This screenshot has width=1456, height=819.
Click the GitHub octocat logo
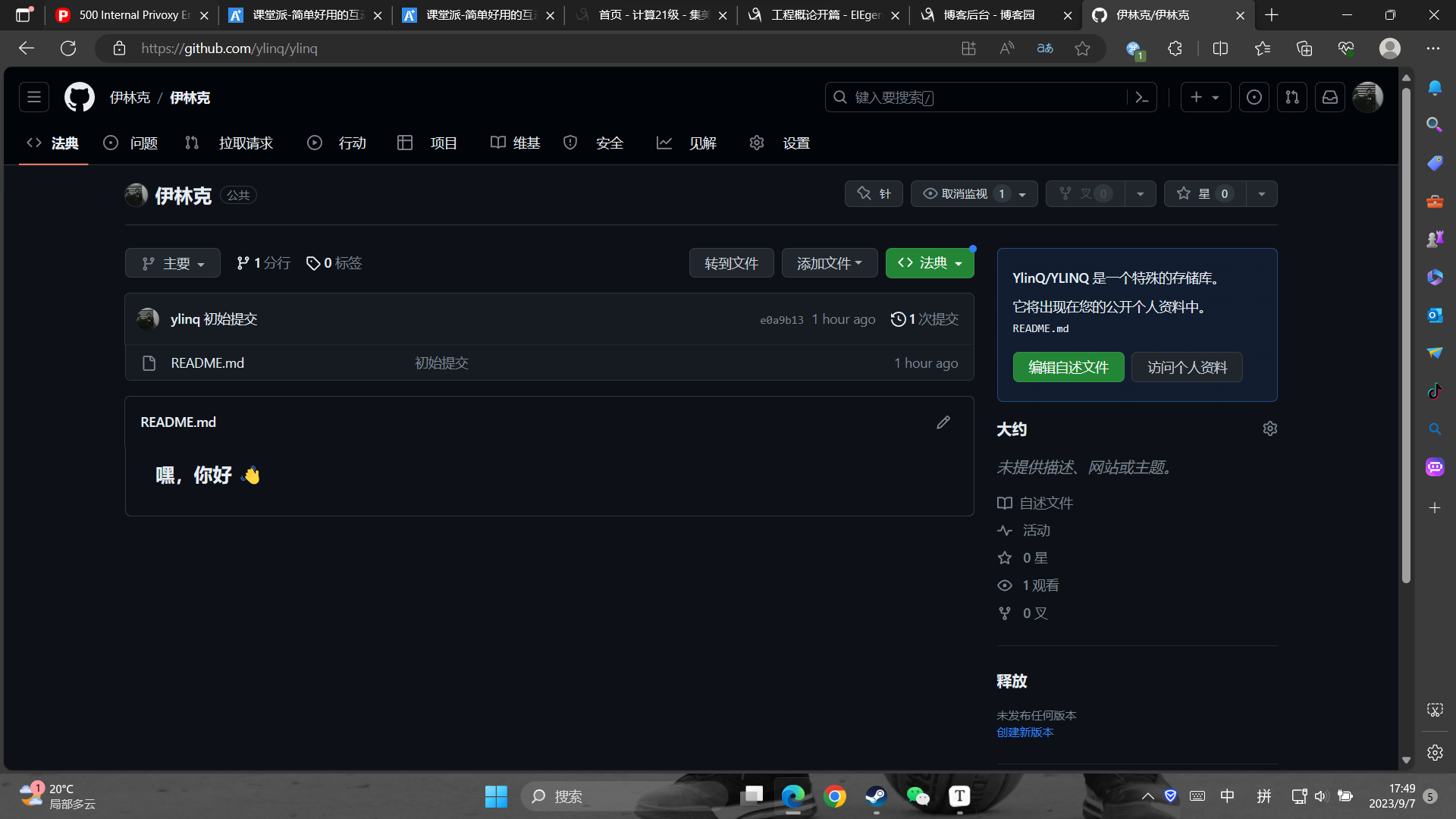point(80,97)
